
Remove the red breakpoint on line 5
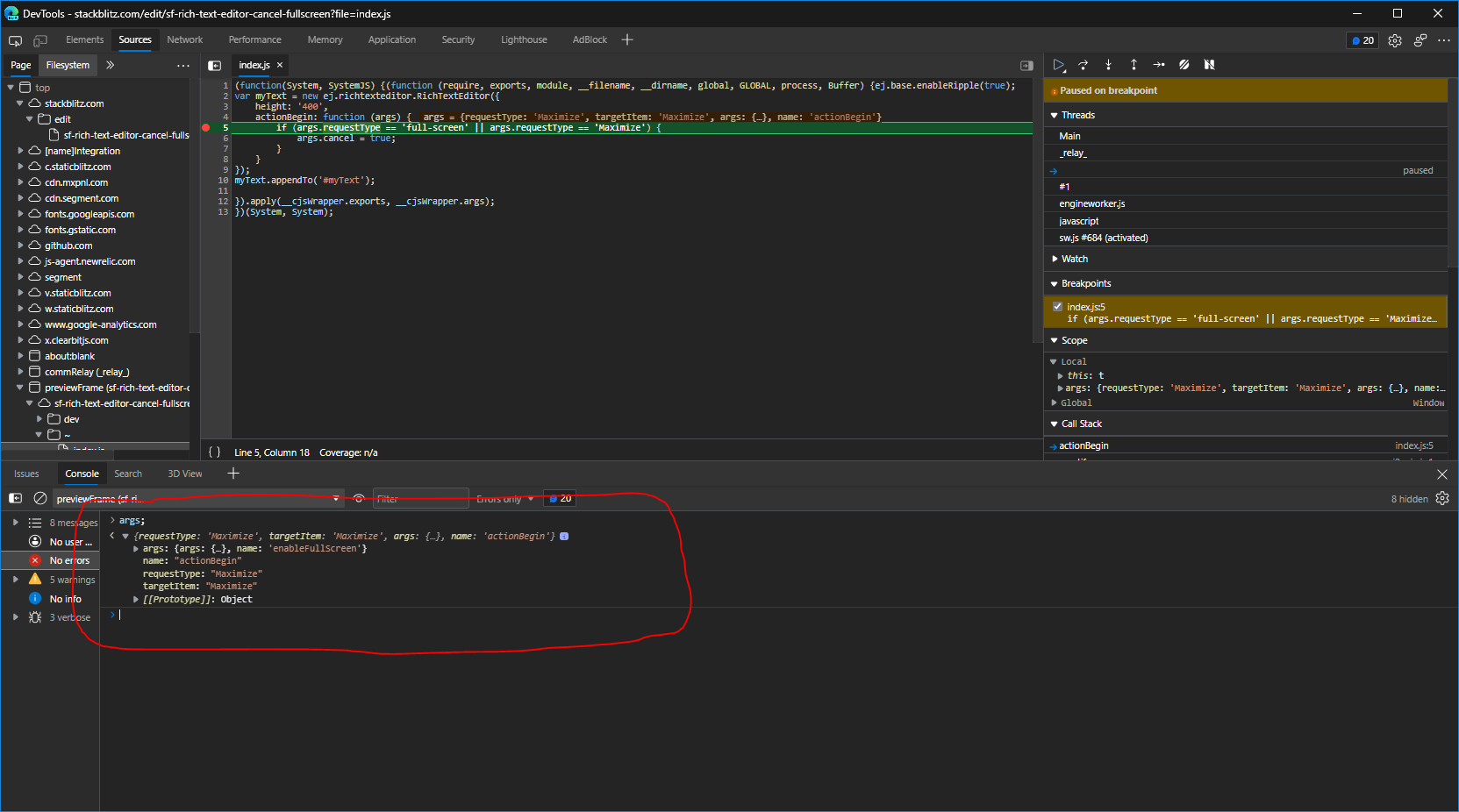[206, 128]
